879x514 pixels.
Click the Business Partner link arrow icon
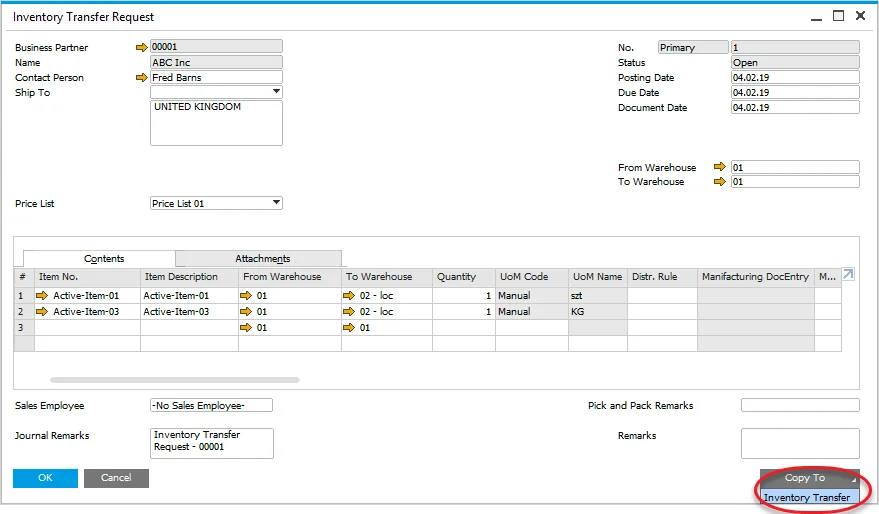(141, 47)
